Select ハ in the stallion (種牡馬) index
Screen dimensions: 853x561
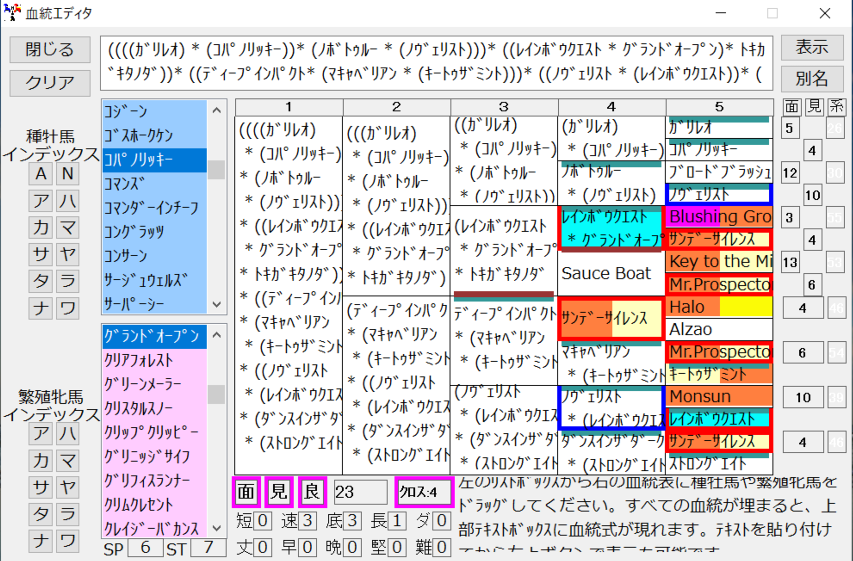[x=67, y=201]
